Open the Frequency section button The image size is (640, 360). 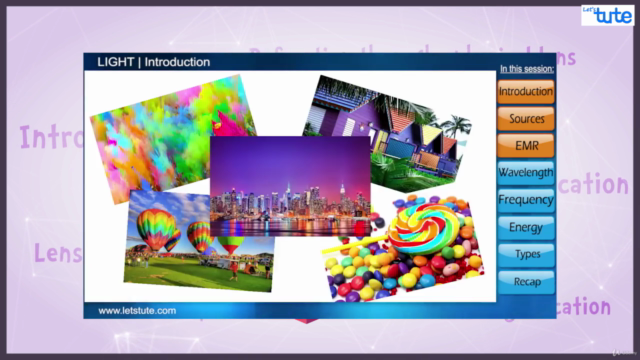pos(526,200)
